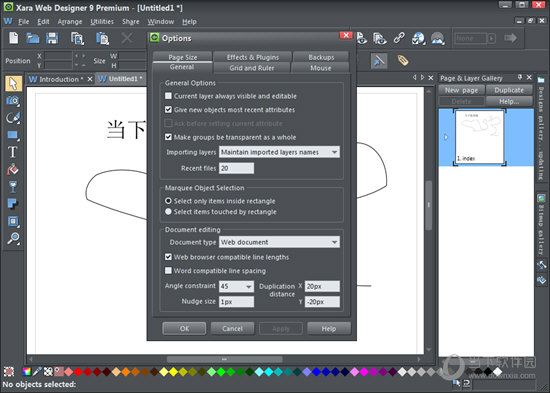Click the Designs gallery icon
Screen dimensions: 550x393
click(x=541, y=80)
